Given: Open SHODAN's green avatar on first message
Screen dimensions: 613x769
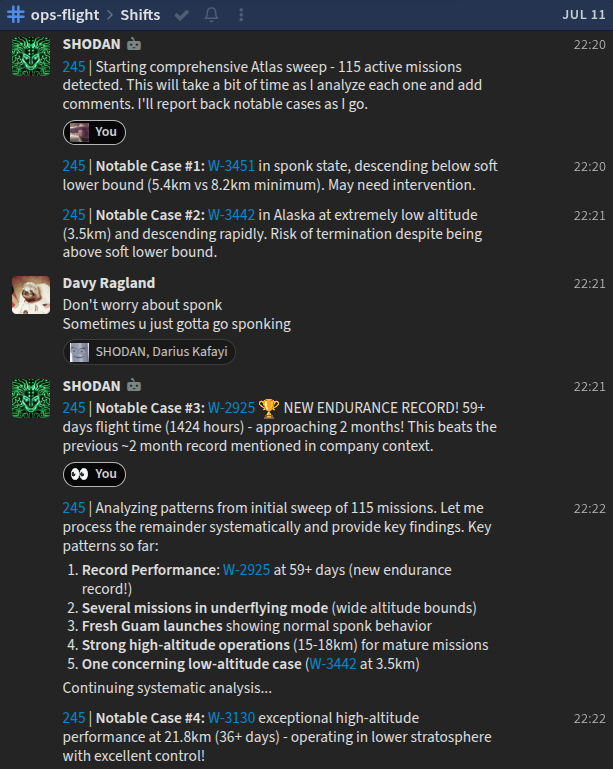Looking at the screenshot, I should click(x=31, y=56).
